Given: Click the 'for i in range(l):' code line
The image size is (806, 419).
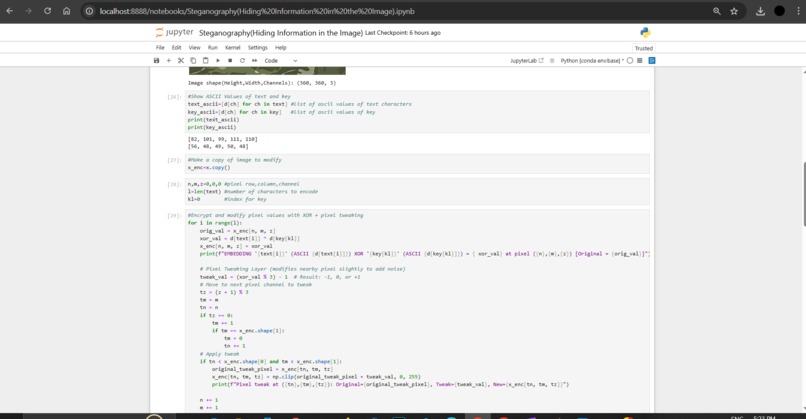Looking at the screenshot, I should point(214,223).
